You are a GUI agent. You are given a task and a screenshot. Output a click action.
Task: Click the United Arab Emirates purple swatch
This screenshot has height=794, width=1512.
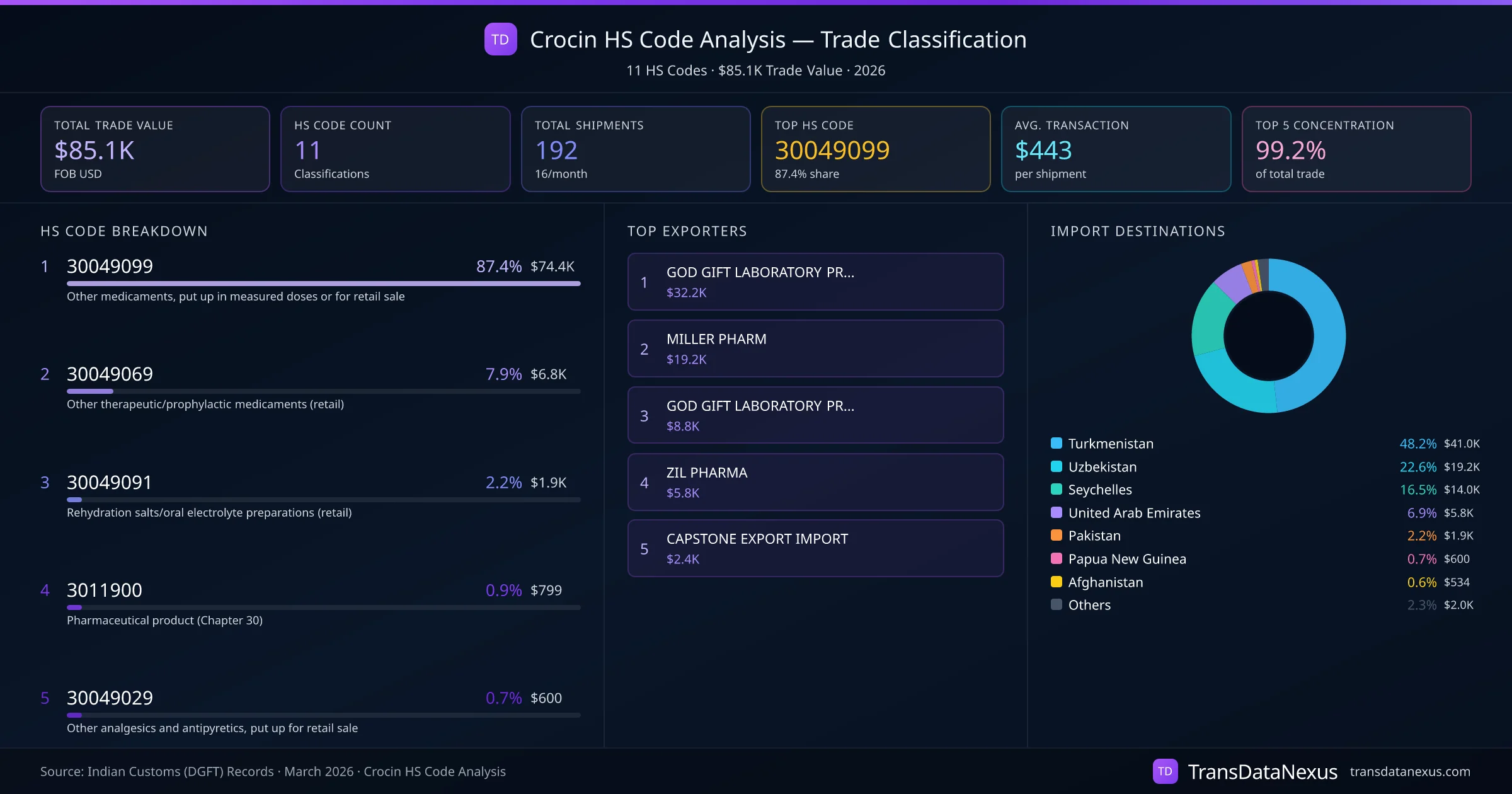coord(1057,512)
